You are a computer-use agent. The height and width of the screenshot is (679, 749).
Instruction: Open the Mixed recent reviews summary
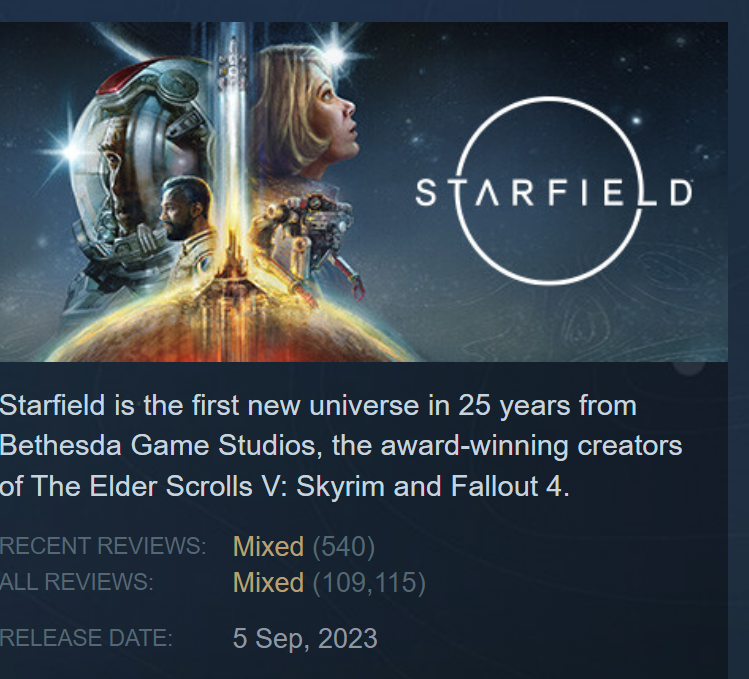click(268, 546)
